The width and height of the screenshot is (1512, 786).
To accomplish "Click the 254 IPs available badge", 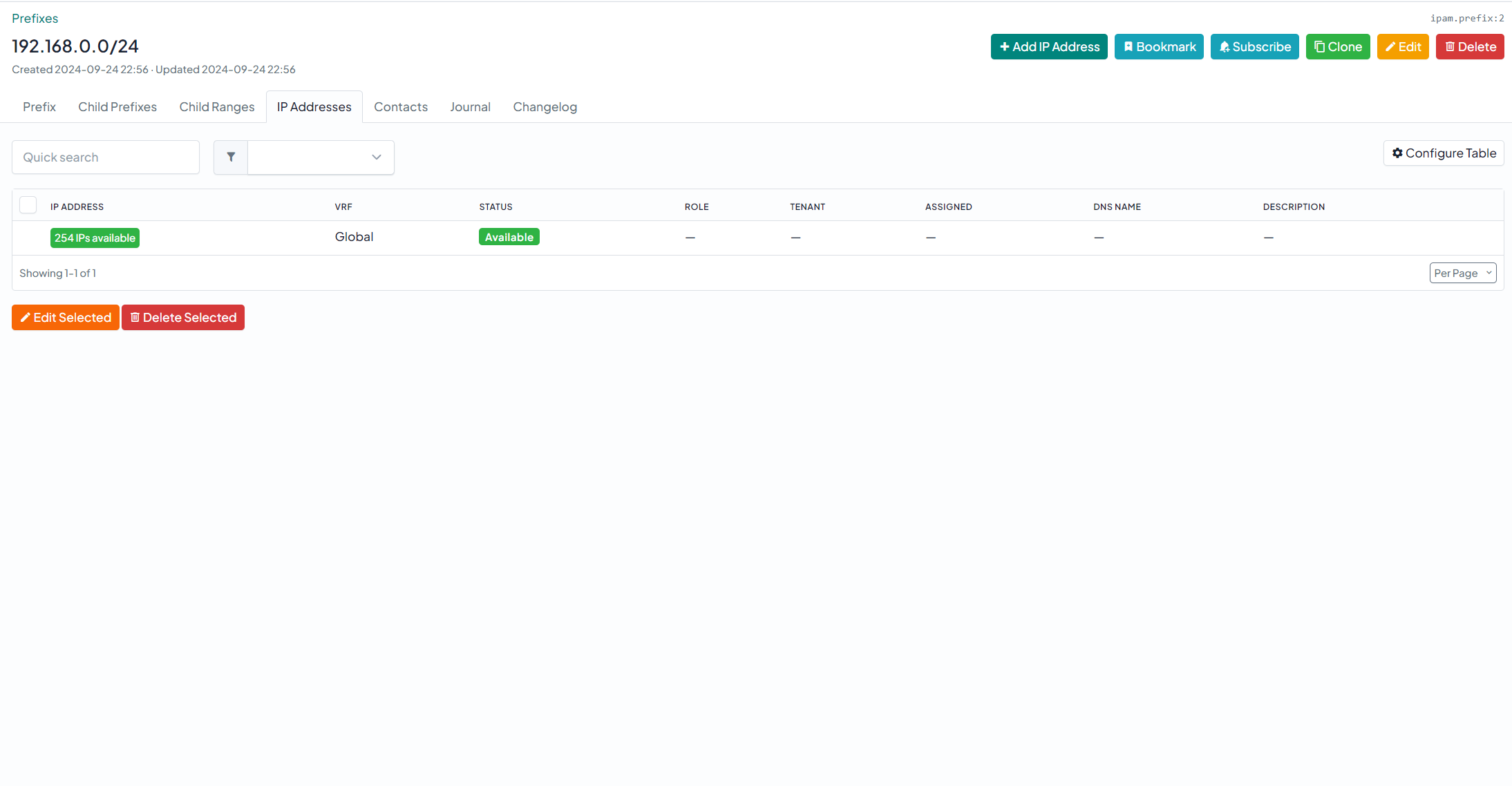I will coord(95,238).
